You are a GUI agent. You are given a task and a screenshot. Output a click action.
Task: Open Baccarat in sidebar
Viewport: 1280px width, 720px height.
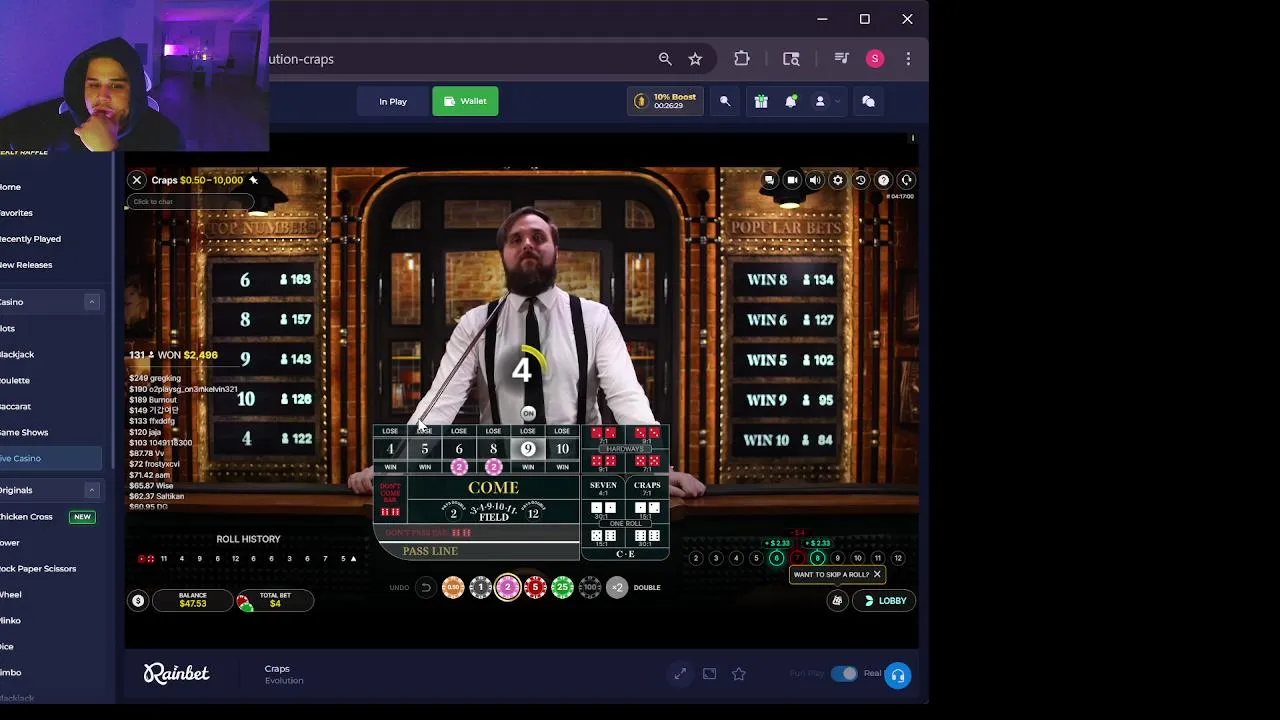click(15, 406)
